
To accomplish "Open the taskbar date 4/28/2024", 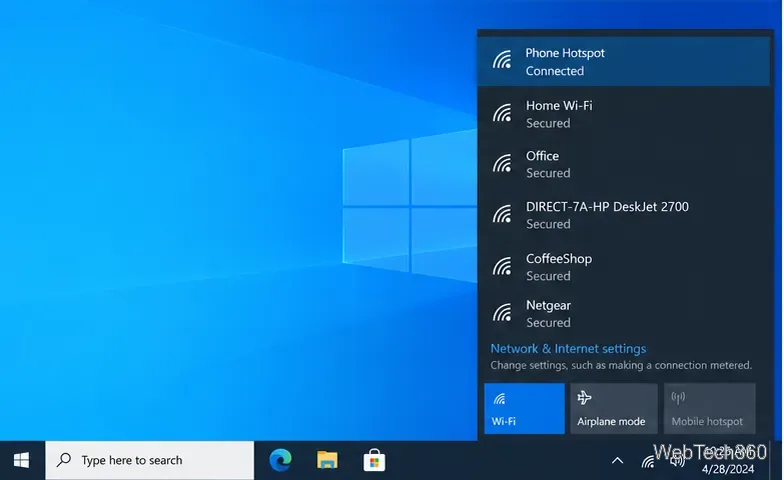I will (x=728, y=469).
